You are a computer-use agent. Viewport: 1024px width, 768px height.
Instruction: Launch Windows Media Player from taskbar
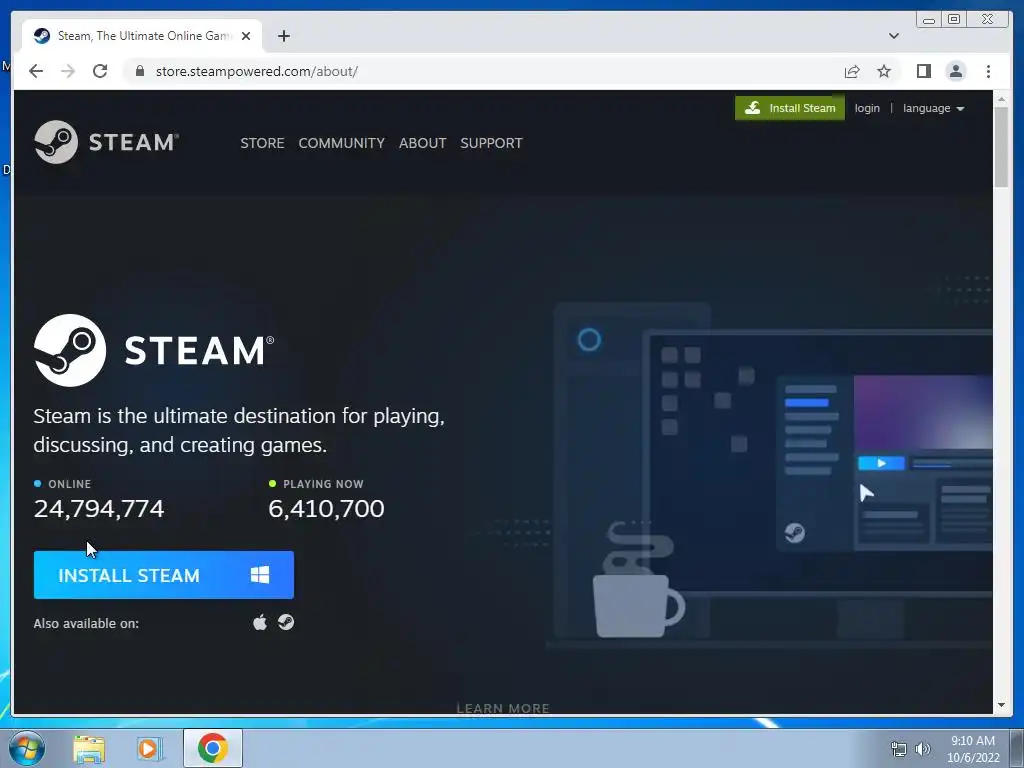pos(149,749)
